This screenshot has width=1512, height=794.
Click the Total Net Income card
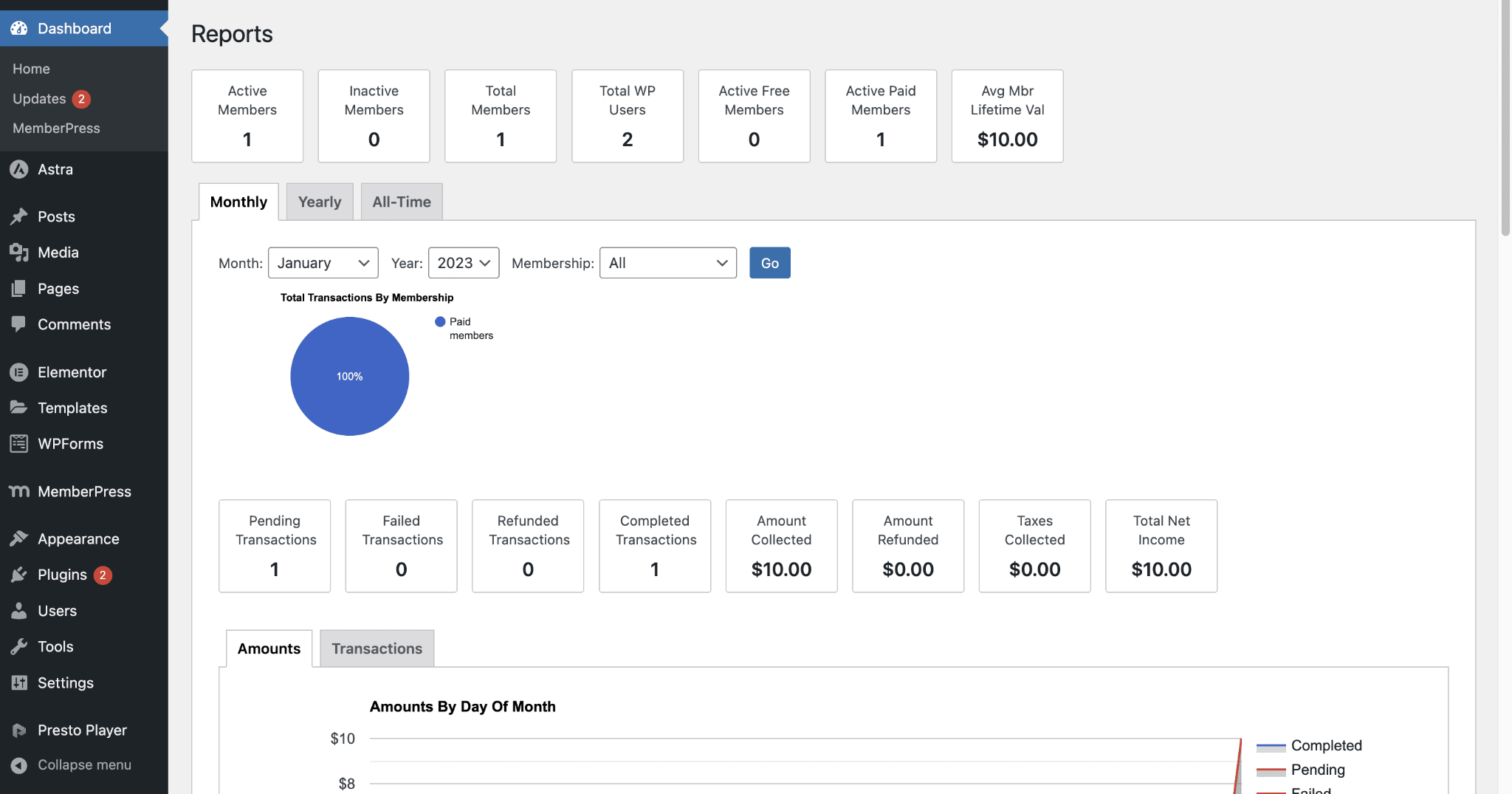point(1161,546)
